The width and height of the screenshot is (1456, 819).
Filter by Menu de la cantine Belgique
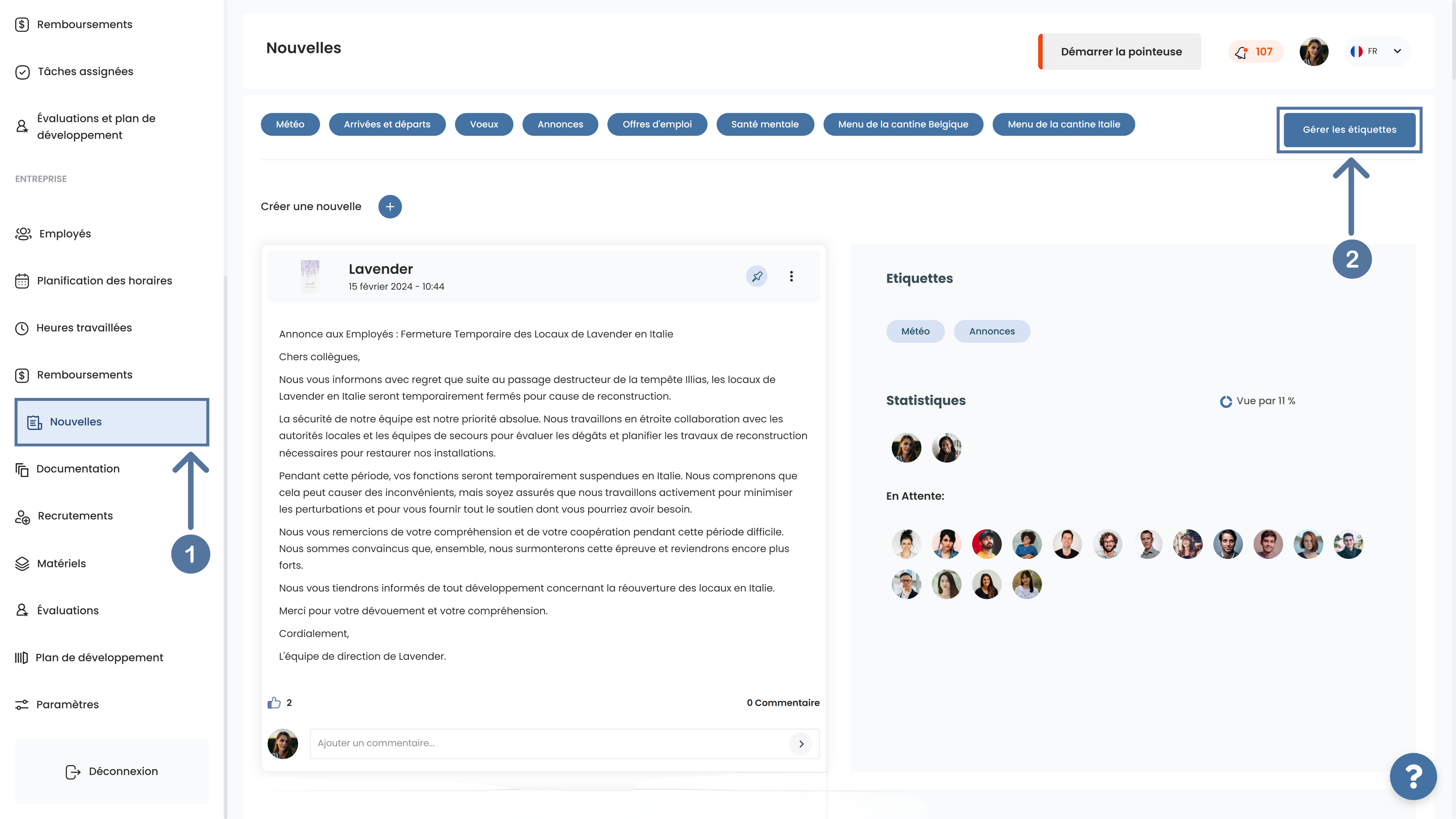pos(903,124)
